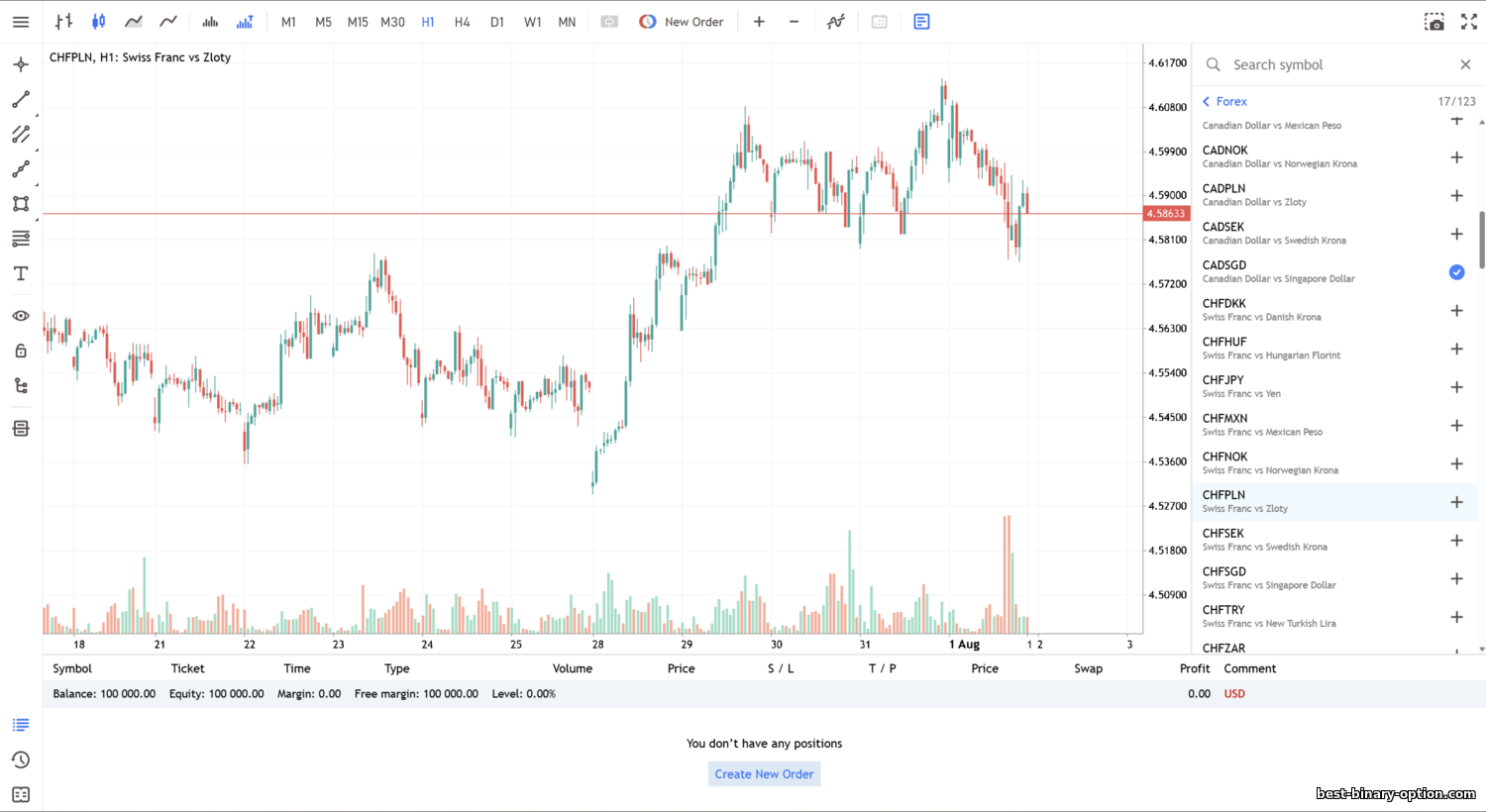
Task: Take a chart screenshot with camera icon
Action: [1434, 21]
